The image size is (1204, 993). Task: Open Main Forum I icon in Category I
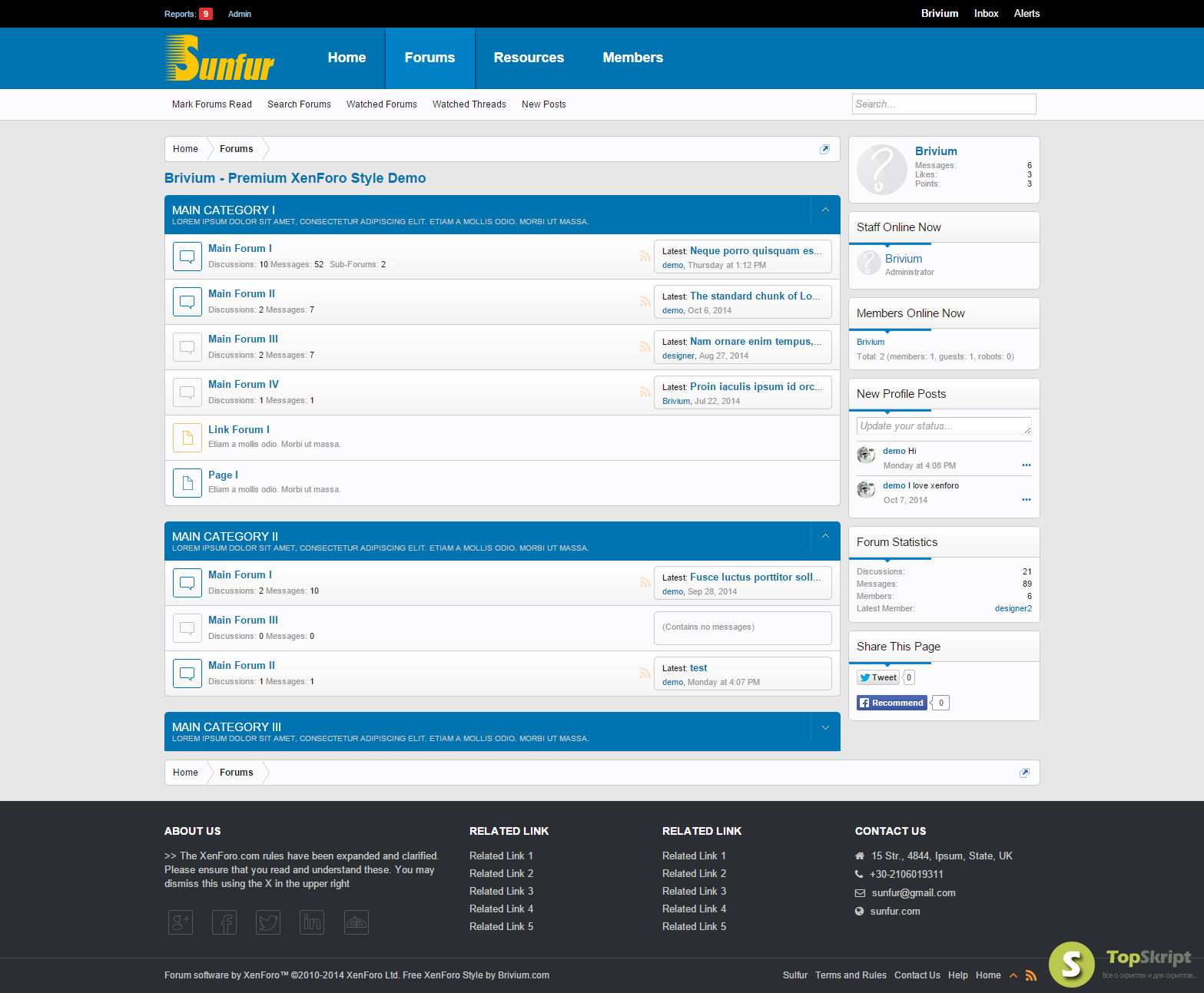(x=187, y=257)
